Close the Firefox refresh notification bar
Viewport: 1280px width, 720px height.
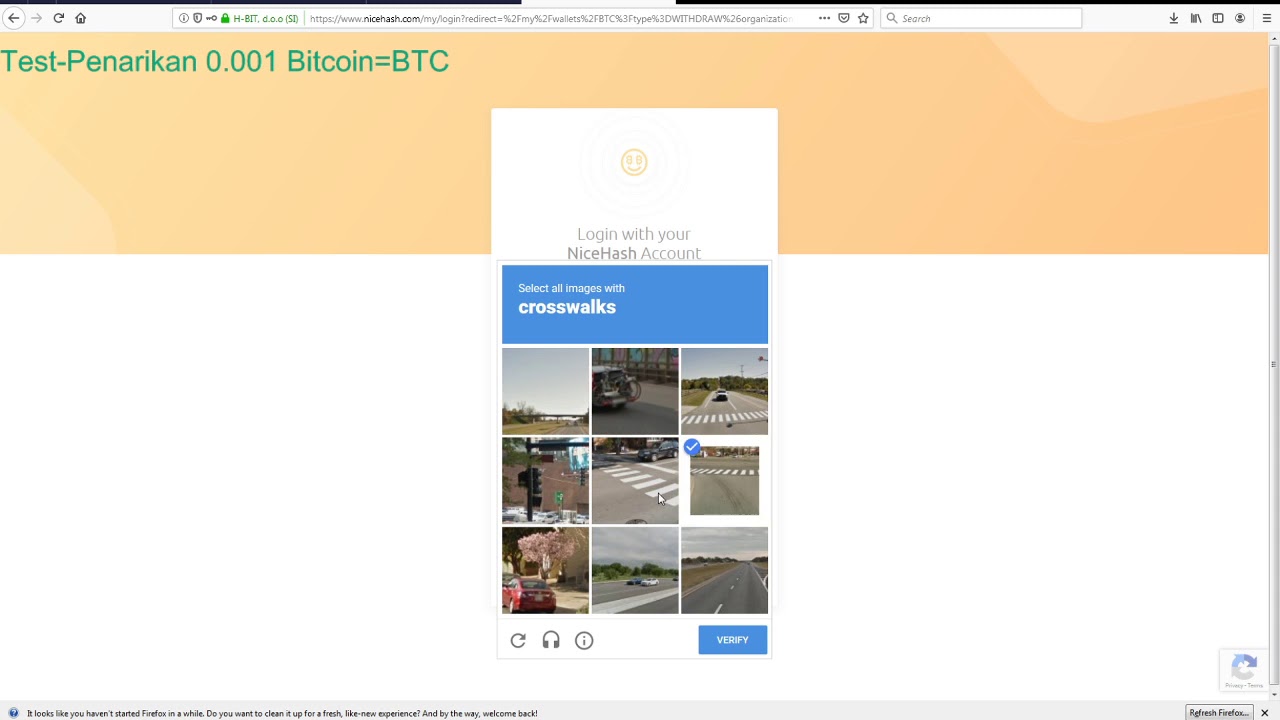coord(1264,713)
